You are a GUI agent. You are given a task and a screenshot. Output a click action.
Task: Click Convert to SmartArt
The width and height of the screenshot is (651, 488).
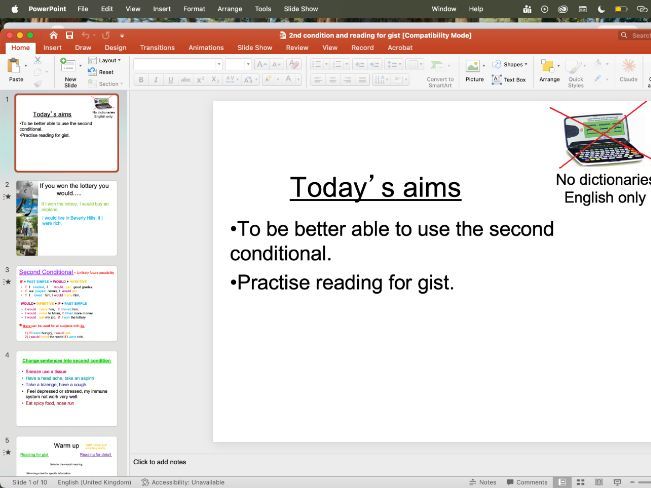[440, 73]
